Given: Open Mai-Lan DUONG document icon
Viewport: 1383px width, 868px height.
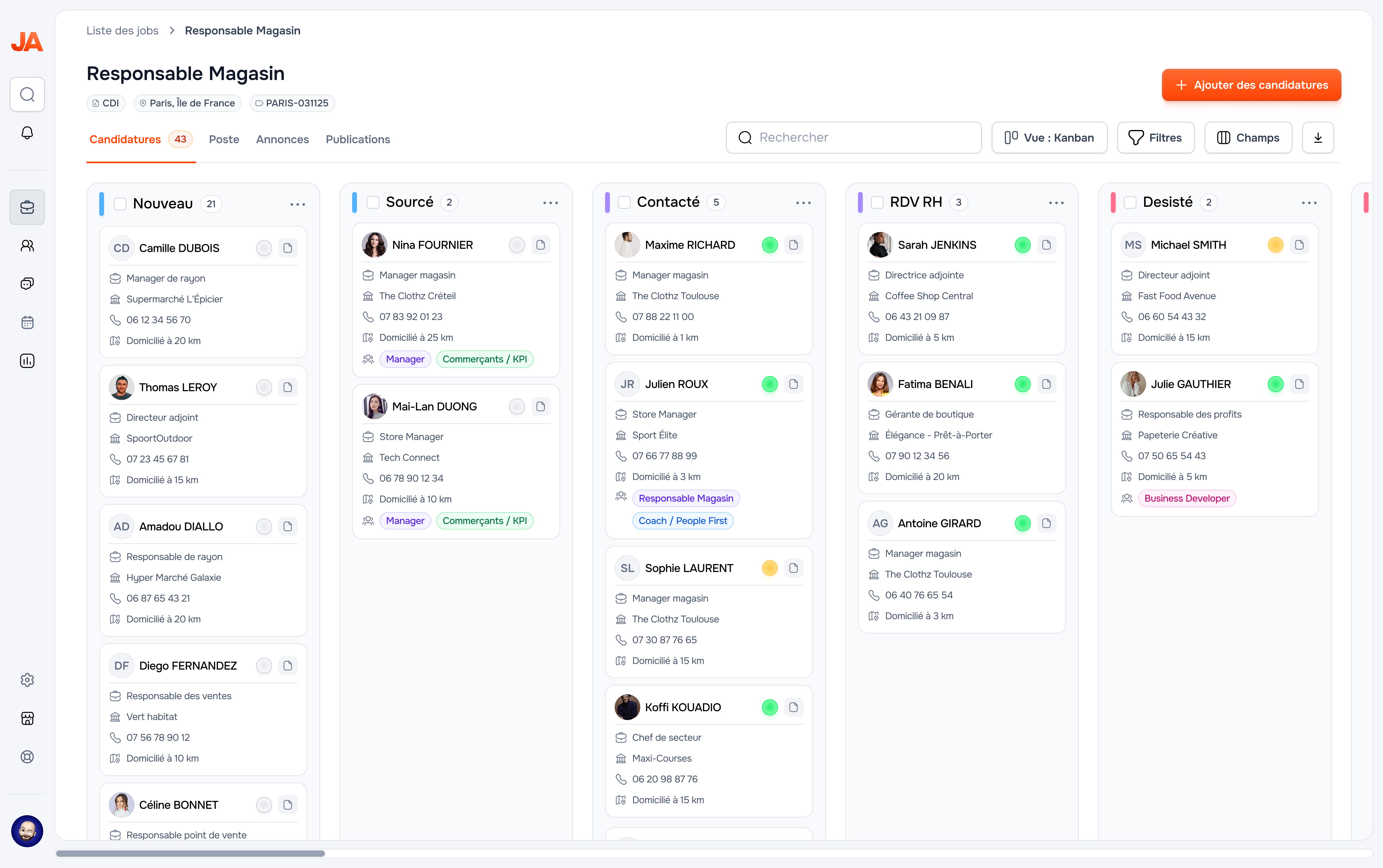Looking at the screenshot, I should coord(541,406).
